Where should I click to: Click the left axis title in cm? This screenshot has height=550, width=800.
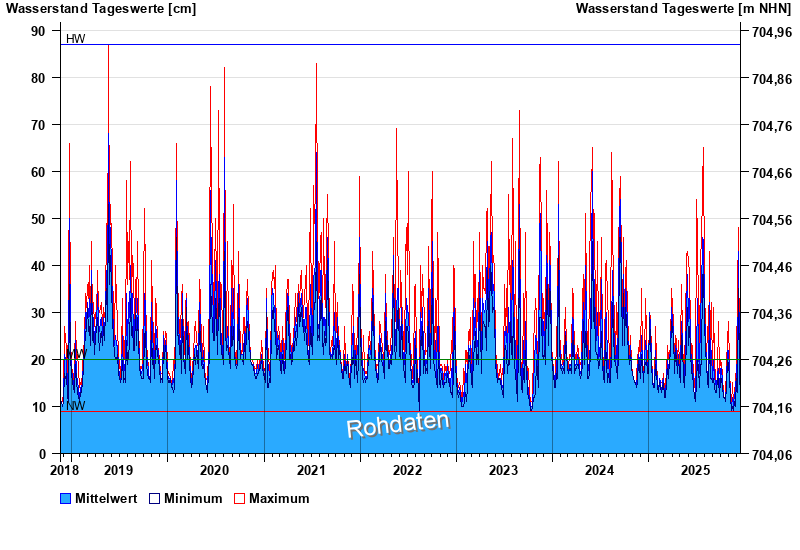(101, 9)
